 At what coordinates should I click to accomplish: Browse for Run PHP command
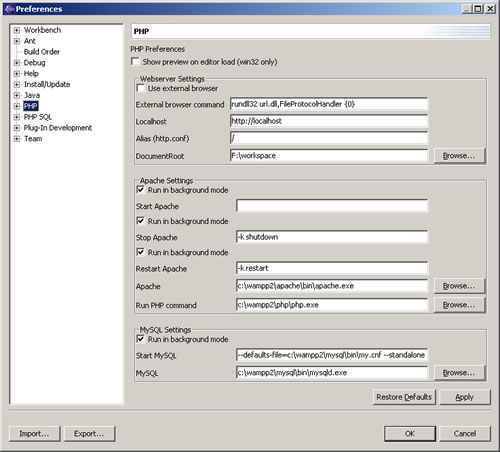459,305
